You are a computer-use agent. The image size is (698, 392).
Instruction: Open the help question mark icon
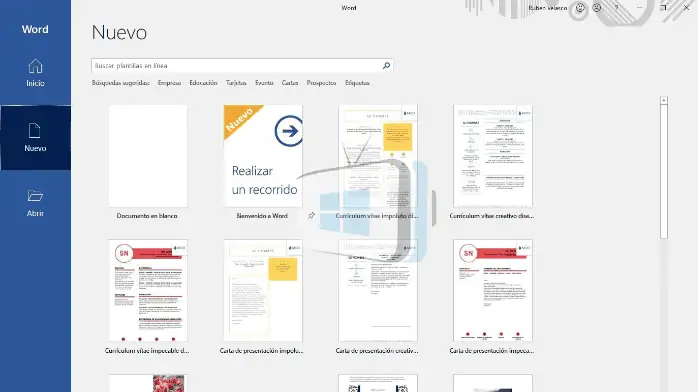tap(617, 8)
